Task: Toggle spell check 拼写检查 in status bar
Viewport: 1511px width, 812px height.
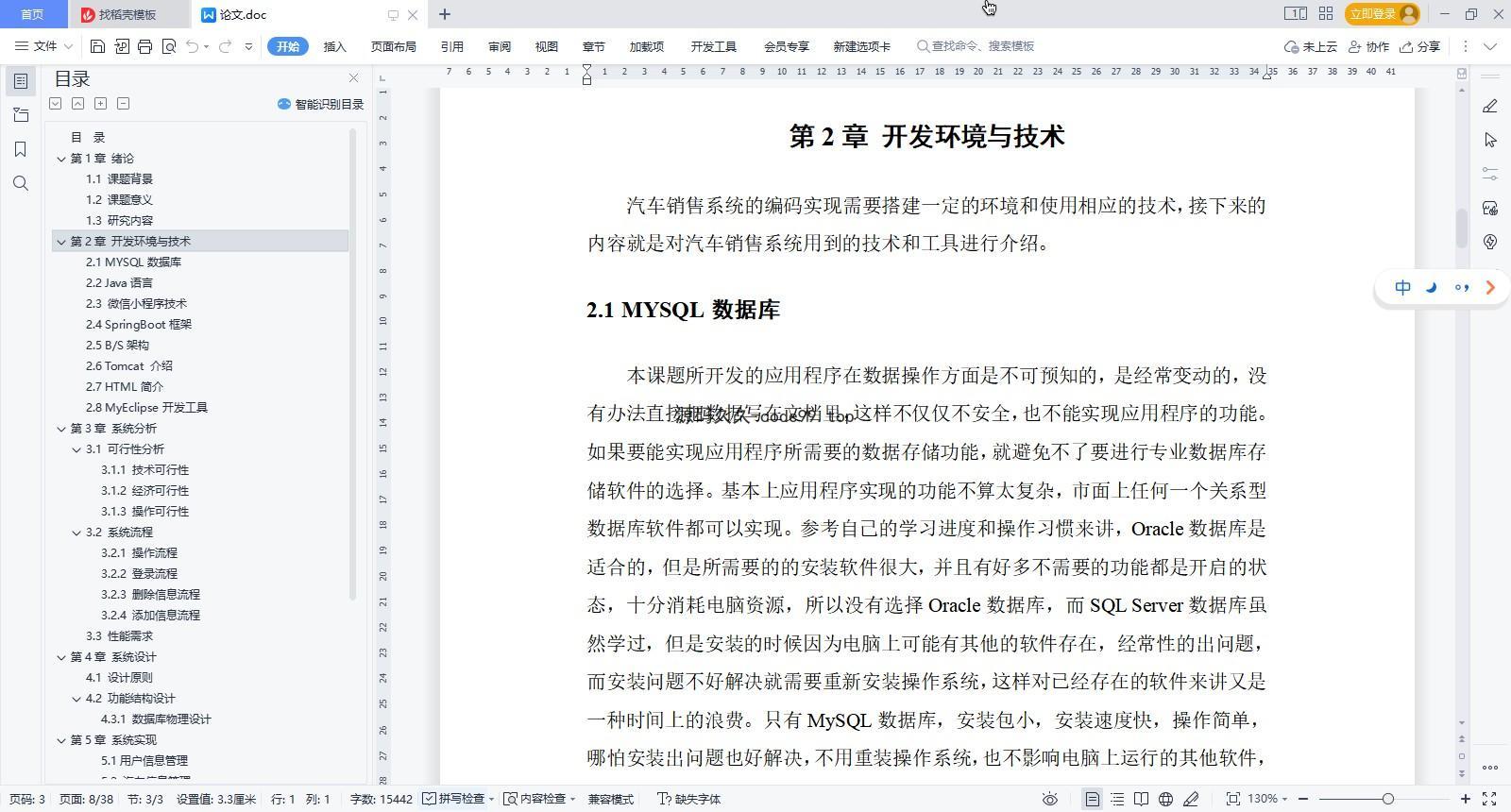Action: [x=458, y=799]
